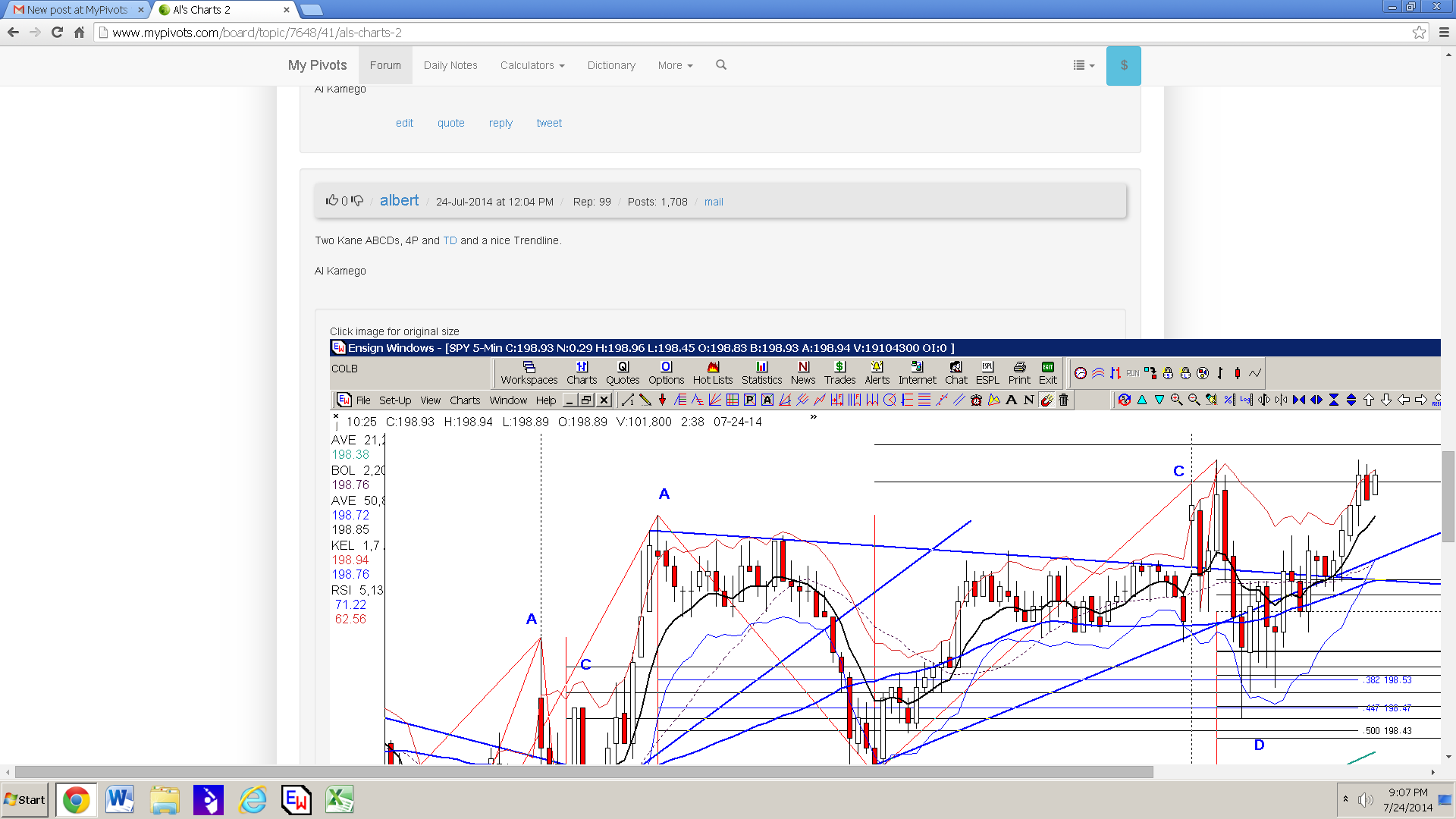
Task: Bookmark this page with the star icon
Action: (x=1419, y=32)
